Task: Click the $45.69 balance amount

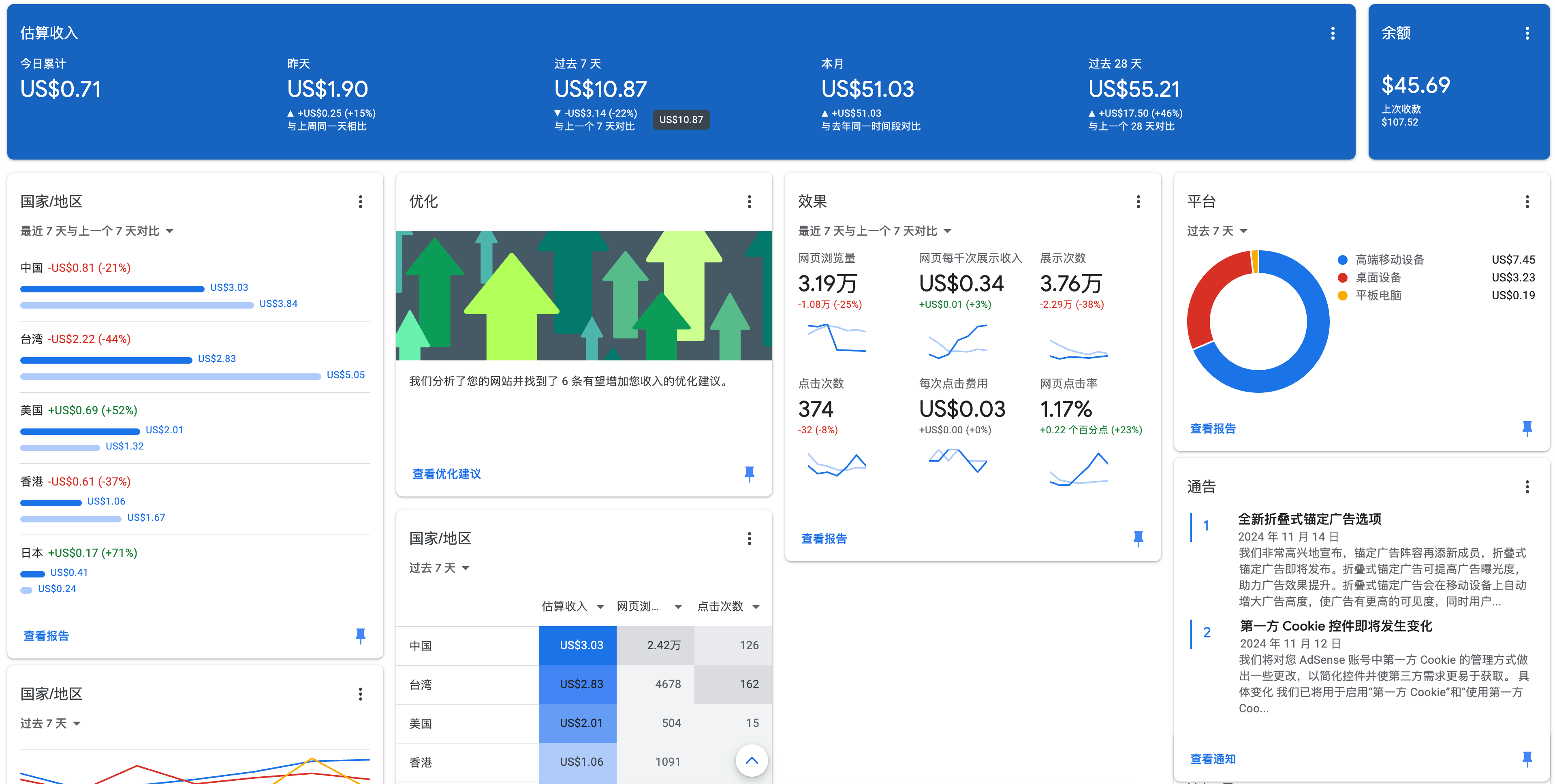Action: pyautogui.click(x=1416, y=85)
